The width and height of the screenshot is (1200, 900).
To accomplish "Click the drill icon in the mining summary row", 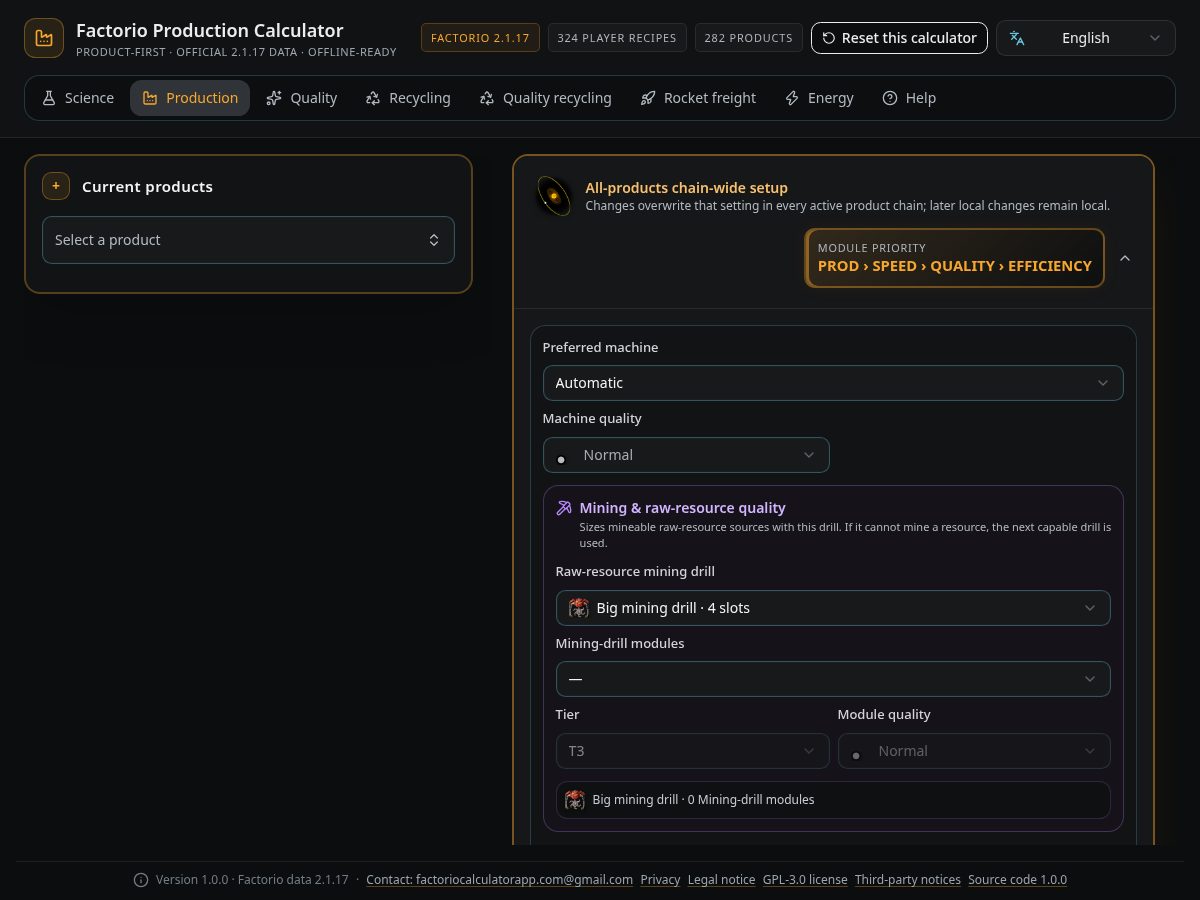I will [x=575, y=800].
